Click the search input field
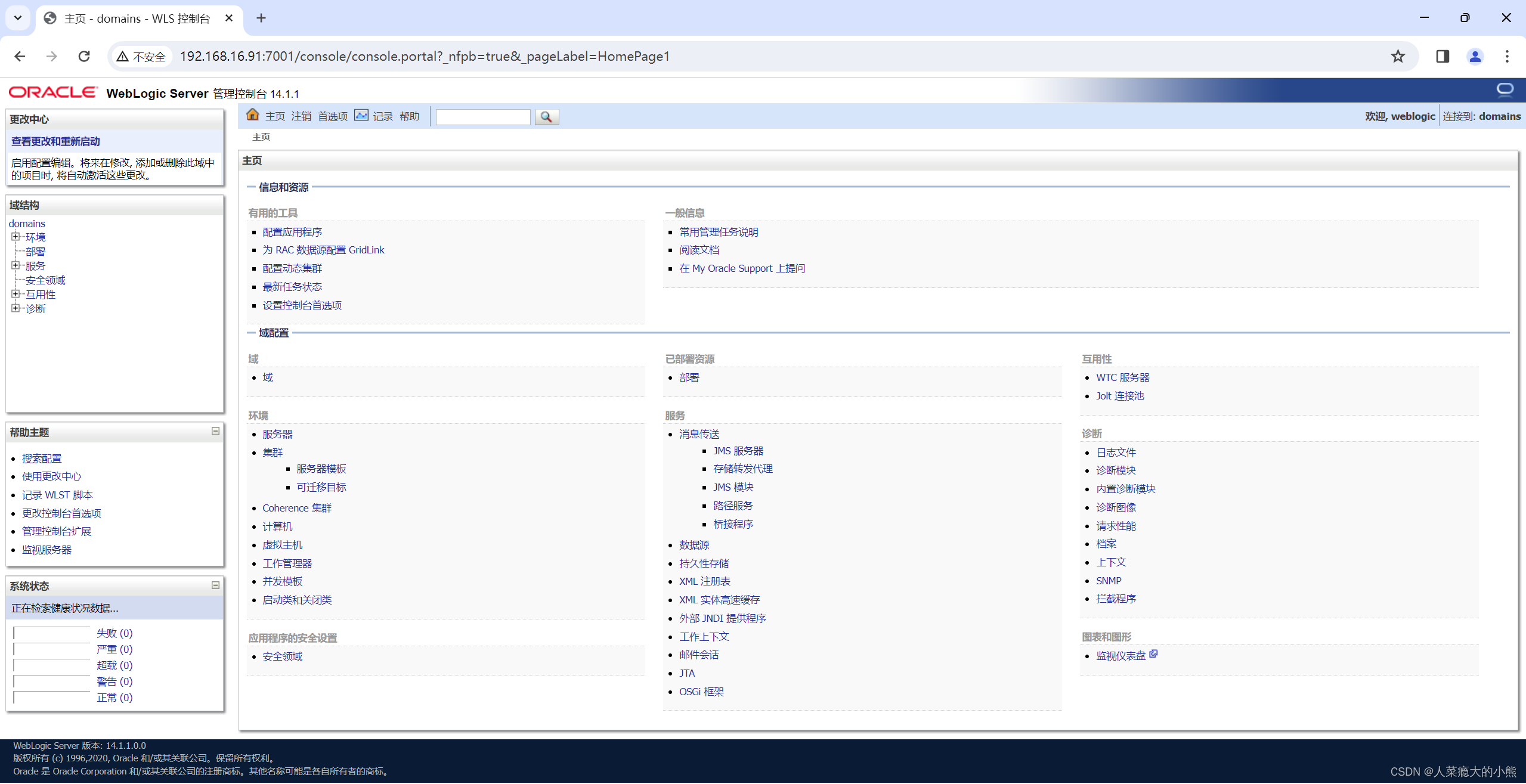 click(x=483, y=117)
